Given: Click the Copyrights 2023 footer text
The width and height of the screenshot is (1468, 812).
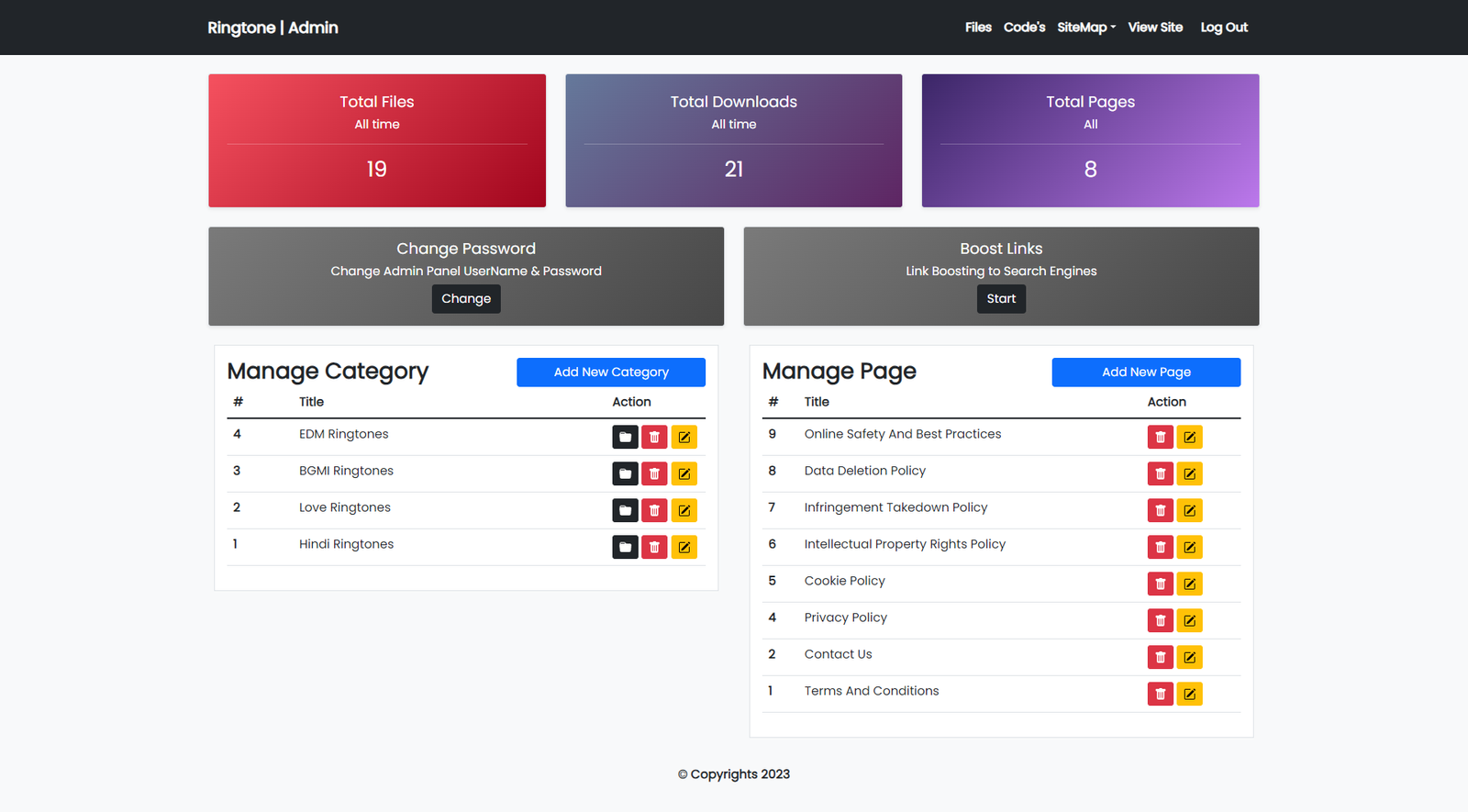Looking at the screenshot, I should (x=734, y=774).
